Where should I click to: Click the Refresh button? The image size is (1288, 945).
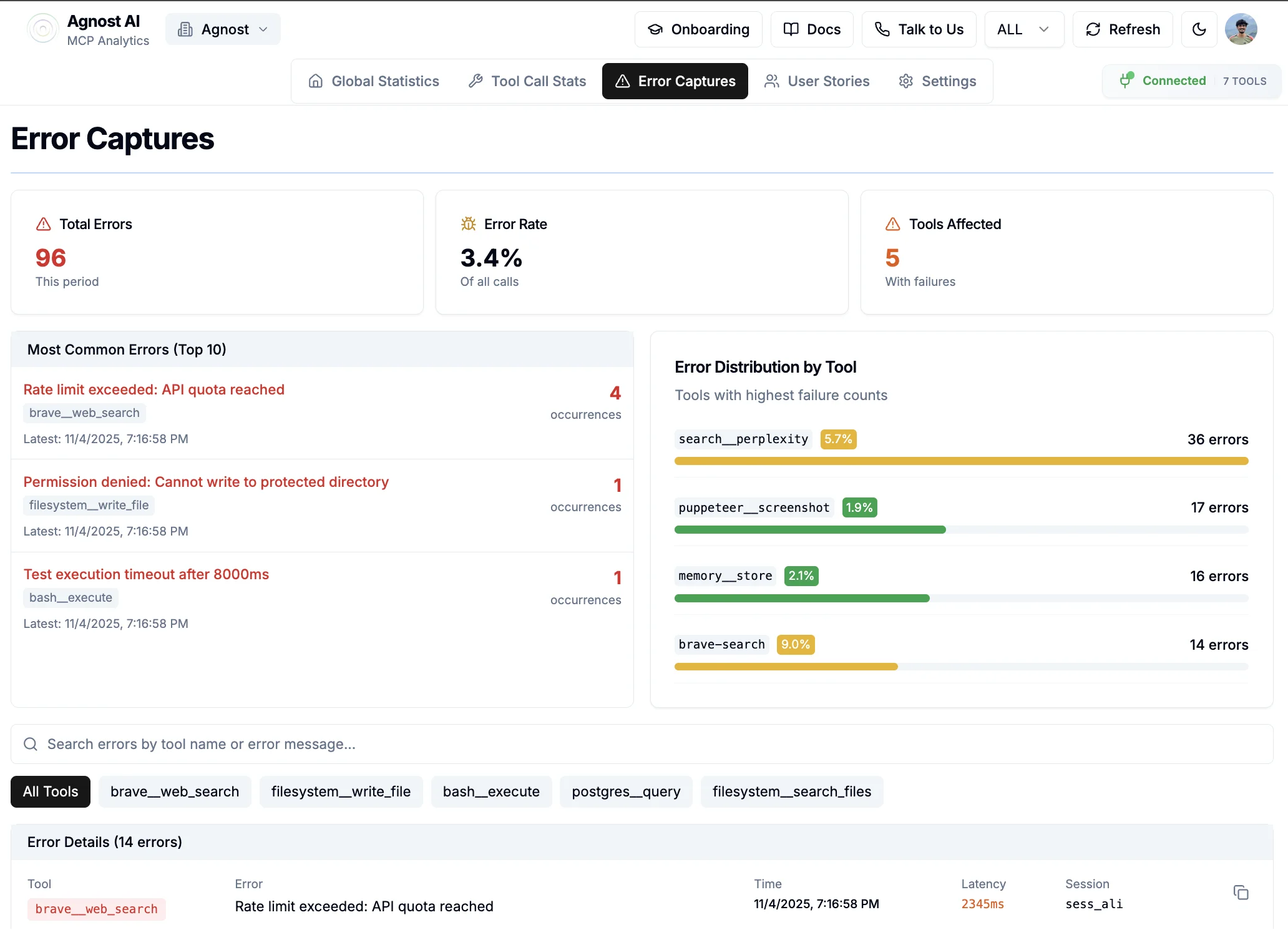click(1123, 29)
